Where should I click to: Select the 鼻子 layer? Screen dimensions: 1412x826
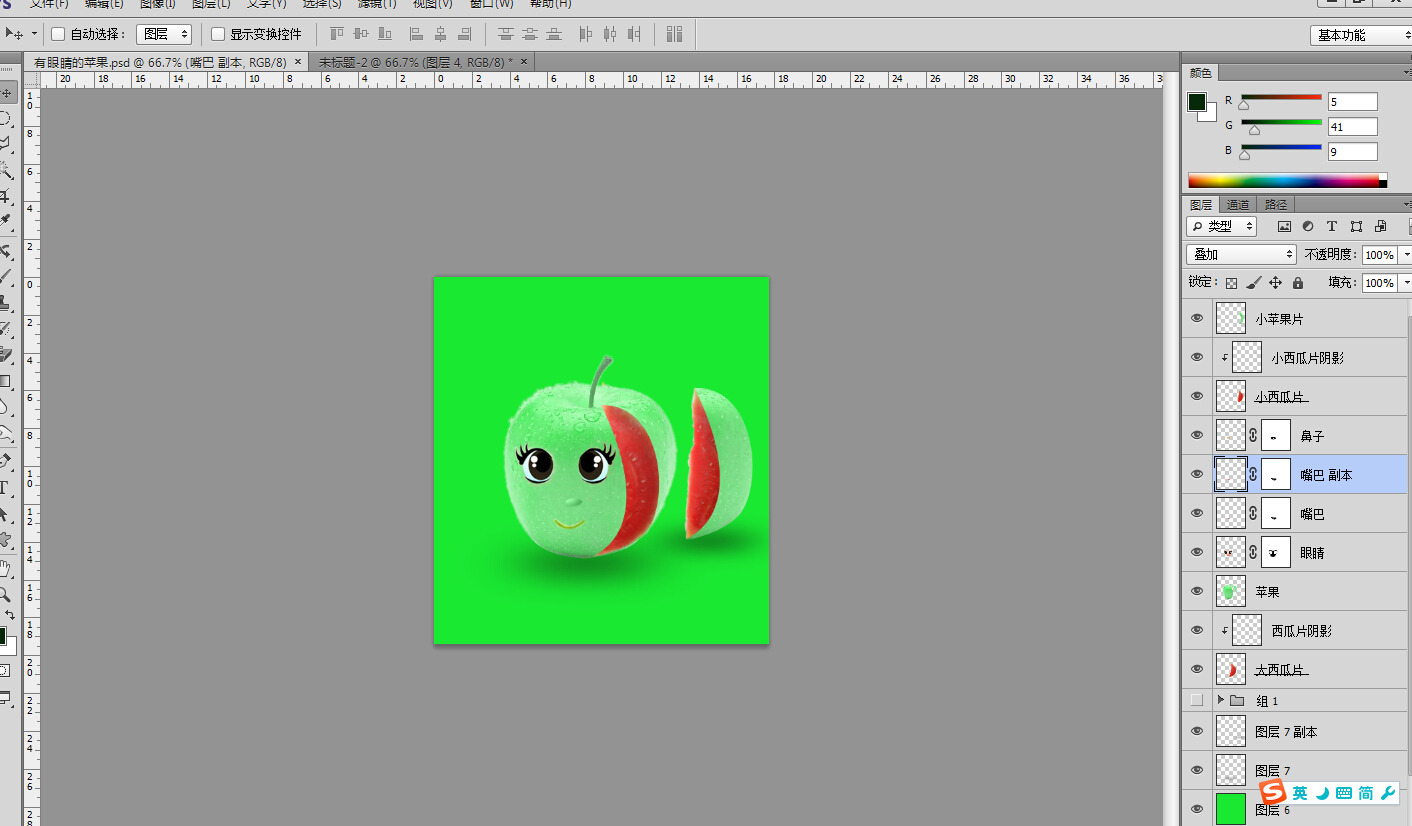1340,436
